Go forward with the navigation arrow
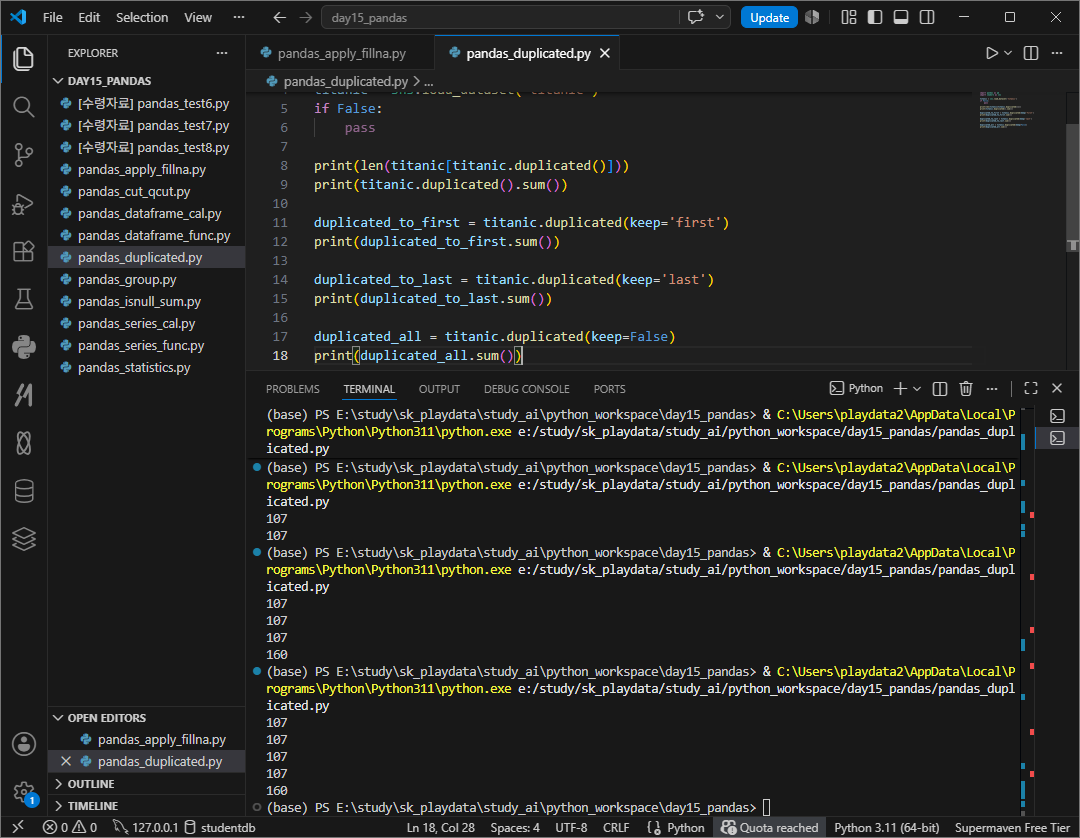The image size is (1080, 838). click(x=306, y=17)
